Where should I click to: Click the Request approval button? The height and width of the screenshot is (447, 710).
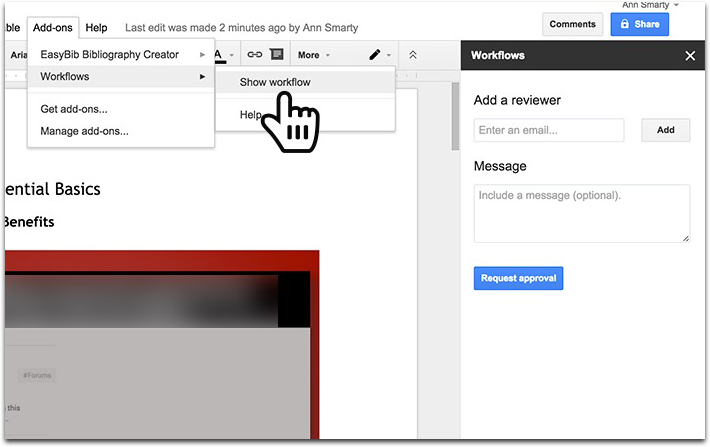518,278
